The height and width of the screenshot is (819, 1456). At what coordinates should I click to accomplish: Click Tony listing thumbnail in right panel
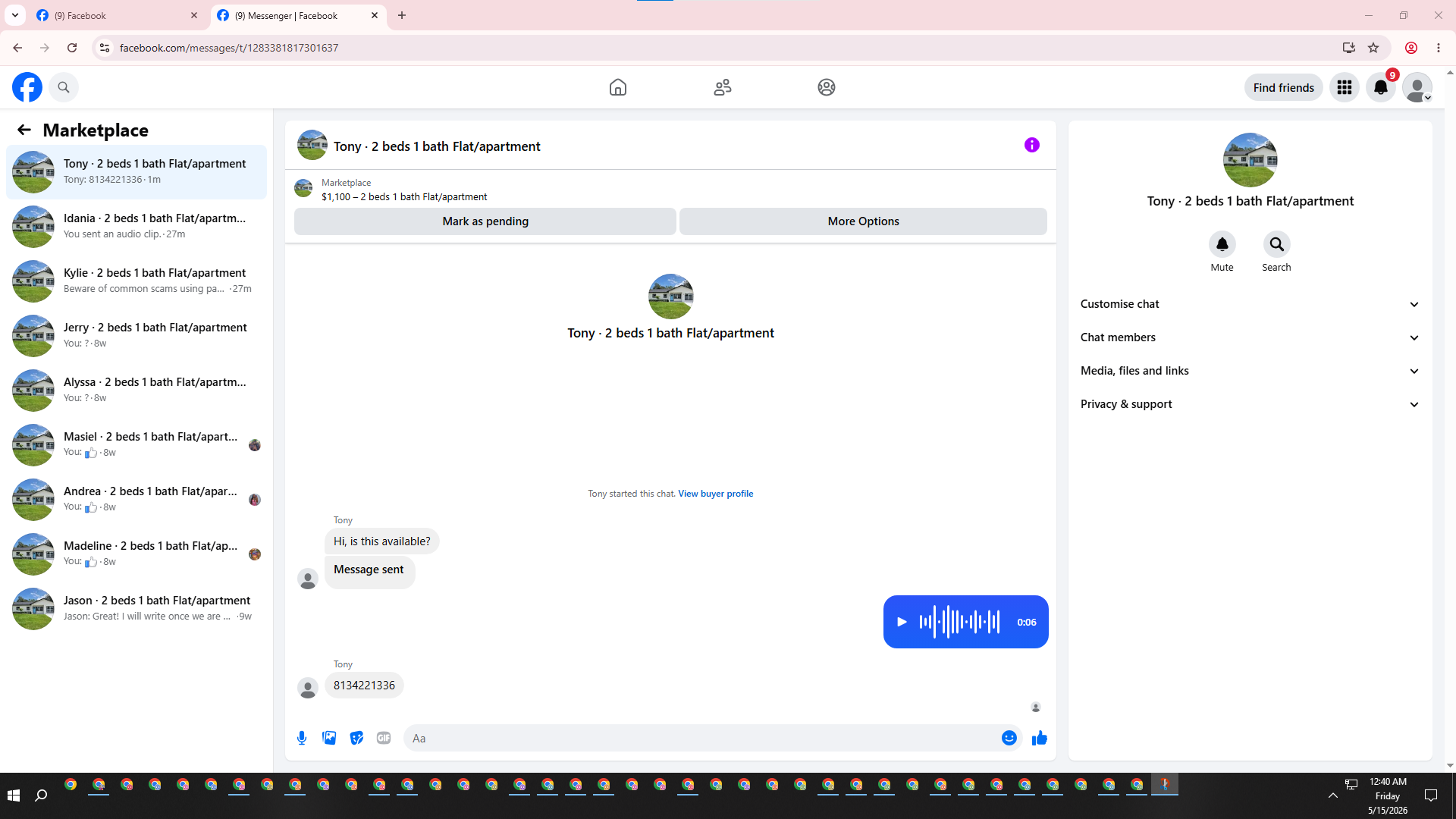[x=1250, y=160]
